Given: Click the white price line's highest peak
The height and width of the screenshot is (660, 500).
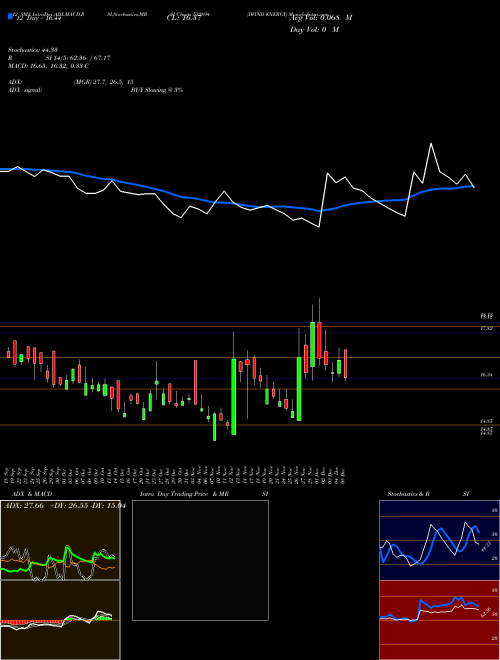Looking at the screenshot, I should click(x=431, y=144).
